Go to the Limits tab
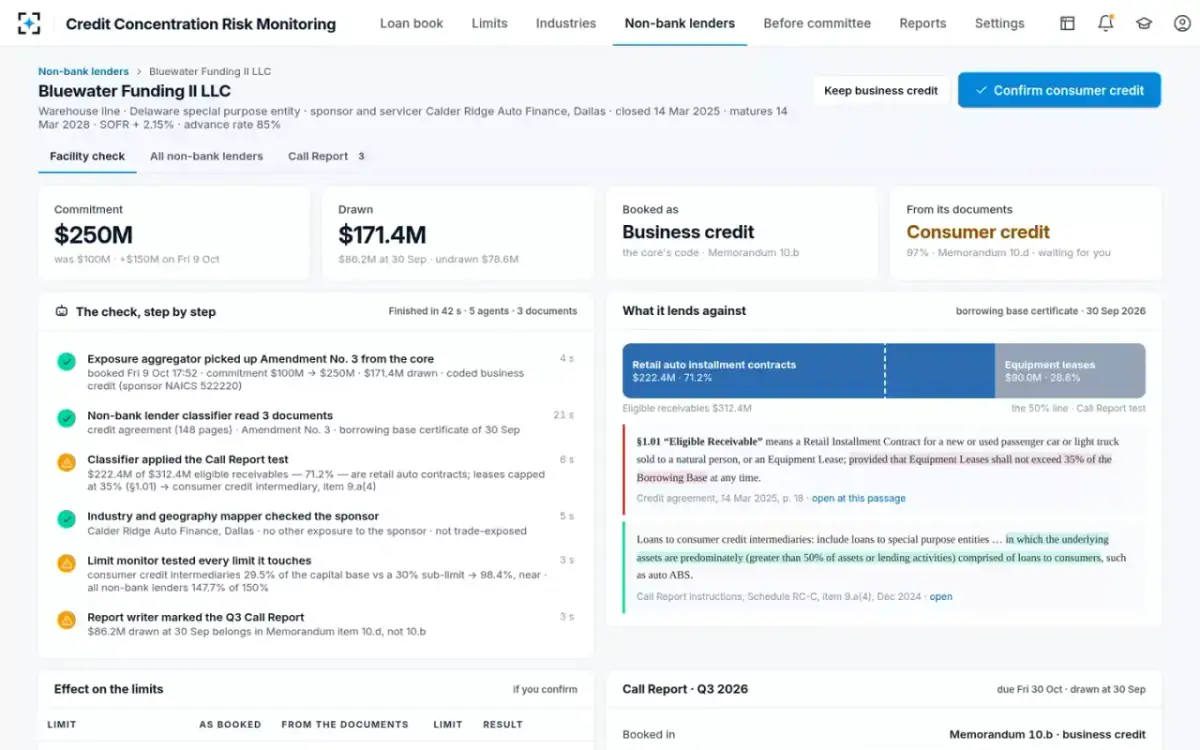This screenshot has width=1200, height=750. click(x=489, y=23)
